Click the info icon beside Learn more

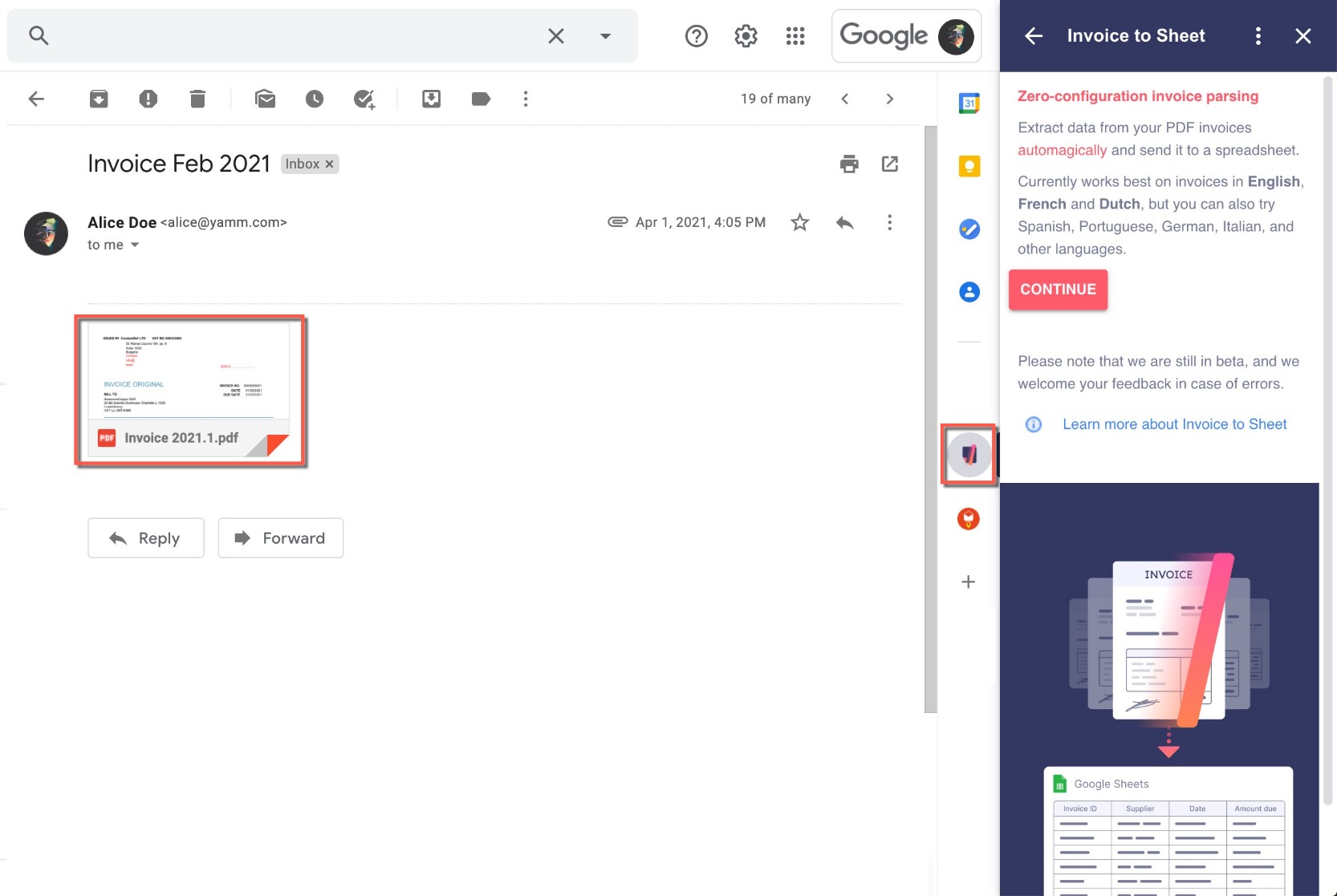[1034, 424]
